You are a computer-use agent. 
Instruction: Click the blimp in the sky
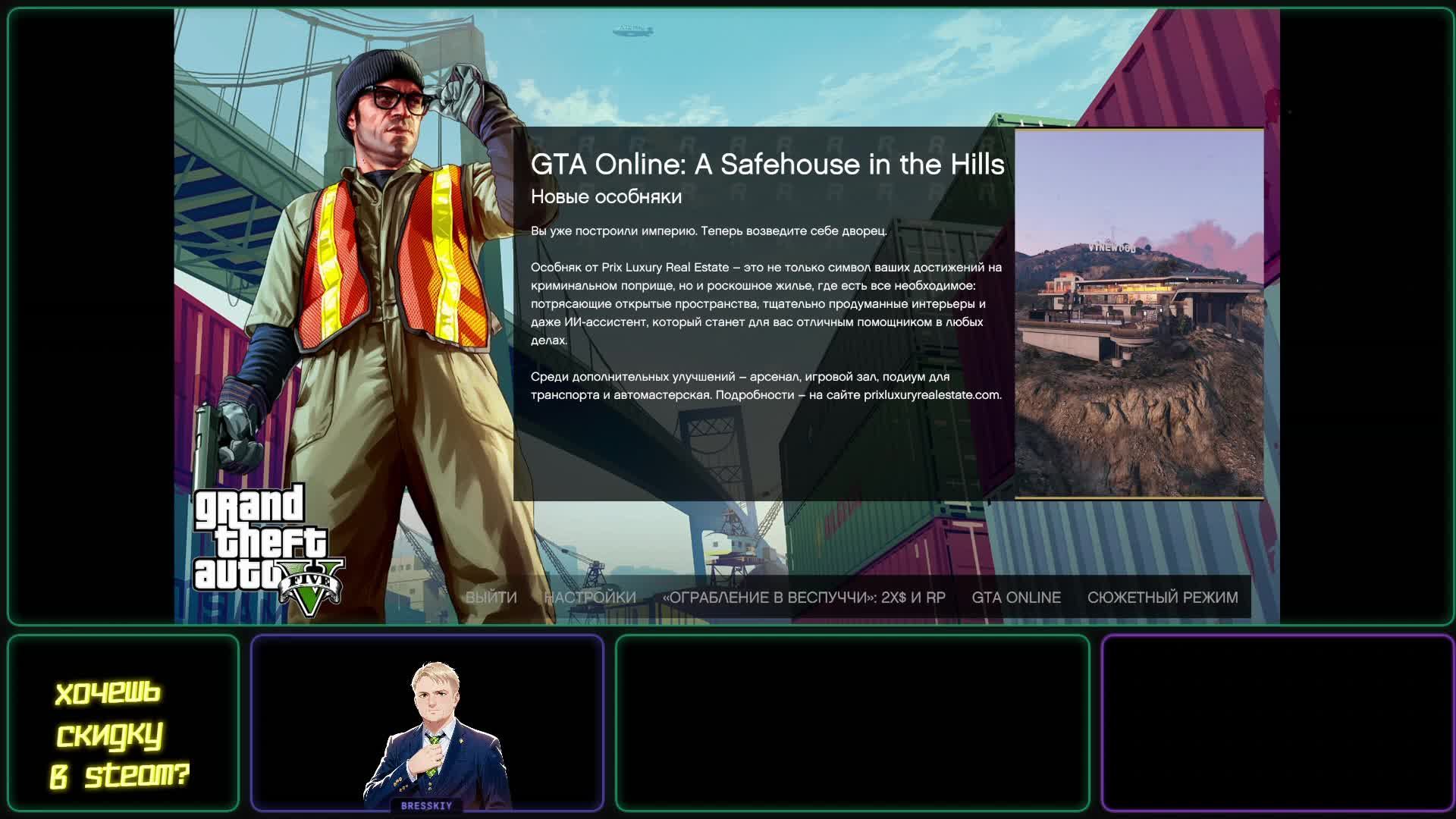[x=632, y=30]
